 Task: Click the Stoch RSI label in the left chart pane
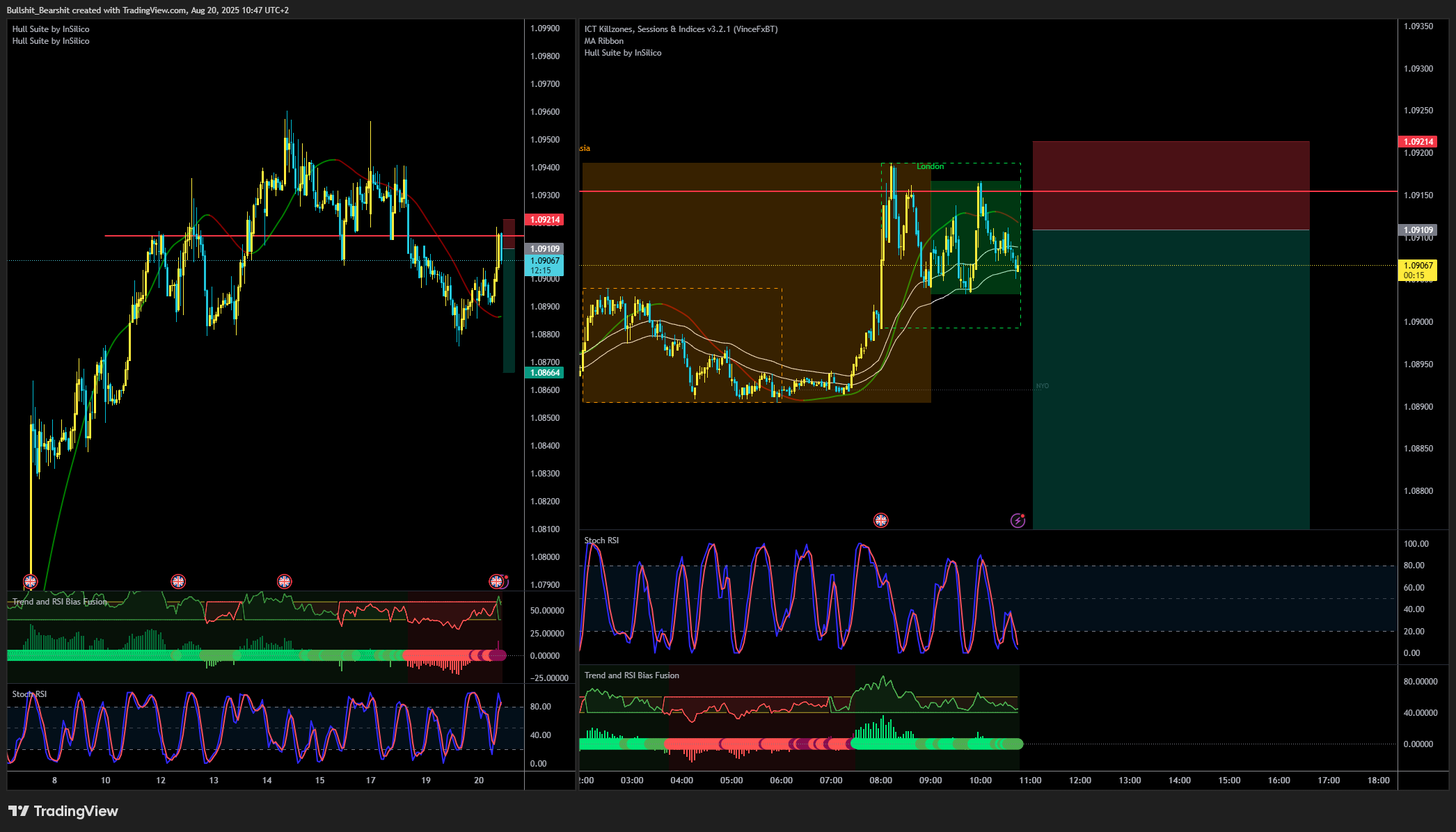pos(29,694)
